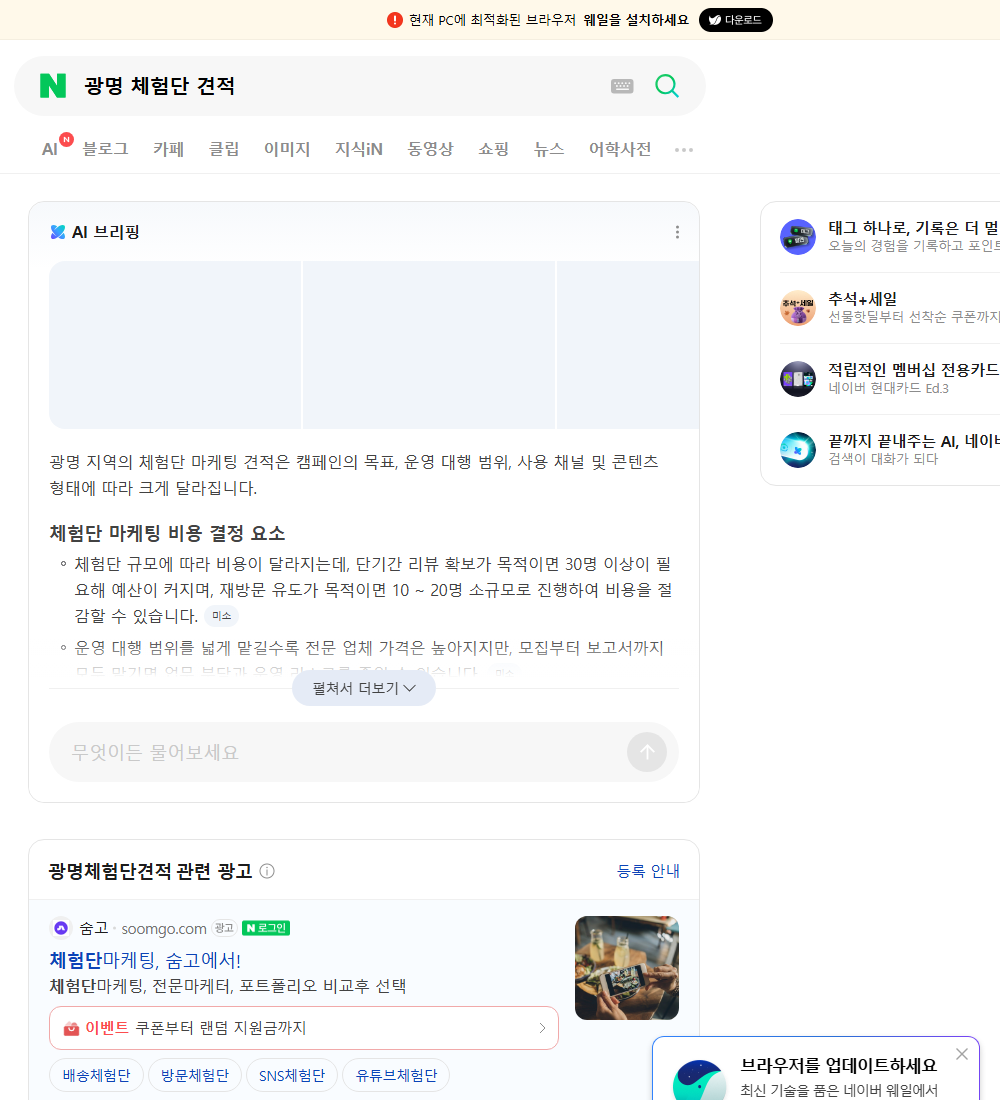Click the 끝까지 끝내주는 AI promo icon

click(x=798, y=450)
